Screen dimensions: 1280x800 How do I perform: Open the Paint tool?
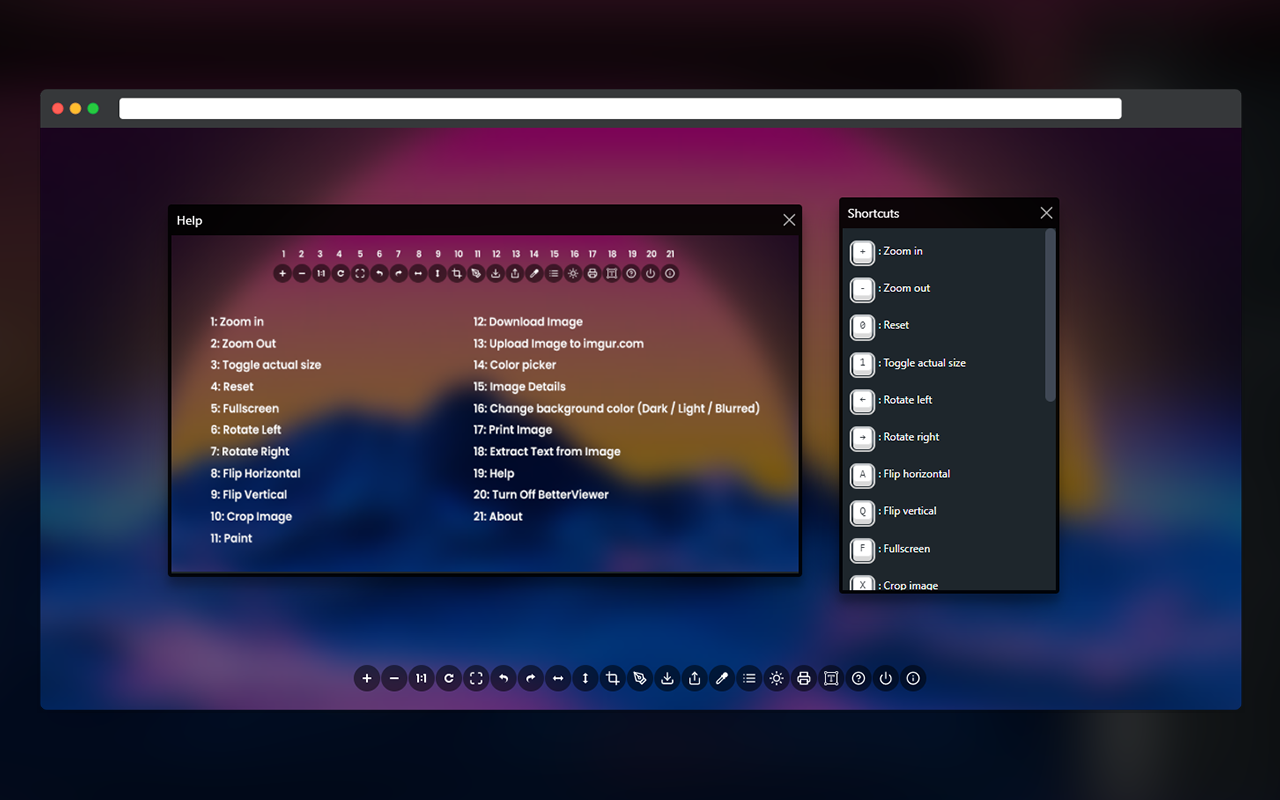click(639, 678)
